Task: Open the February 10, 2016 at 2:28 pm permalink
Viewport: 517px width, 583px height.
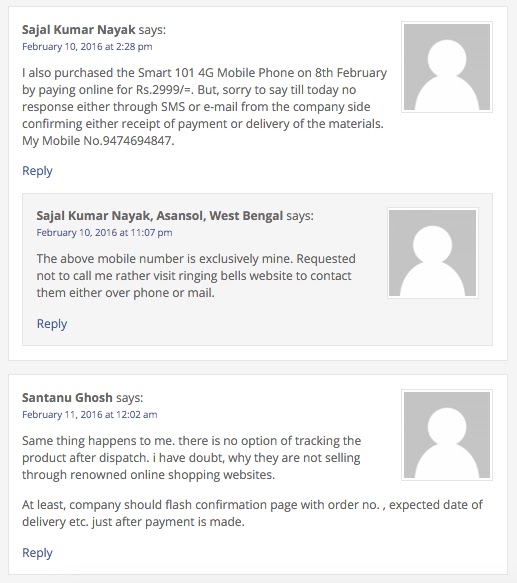Action: pos(87,46)
